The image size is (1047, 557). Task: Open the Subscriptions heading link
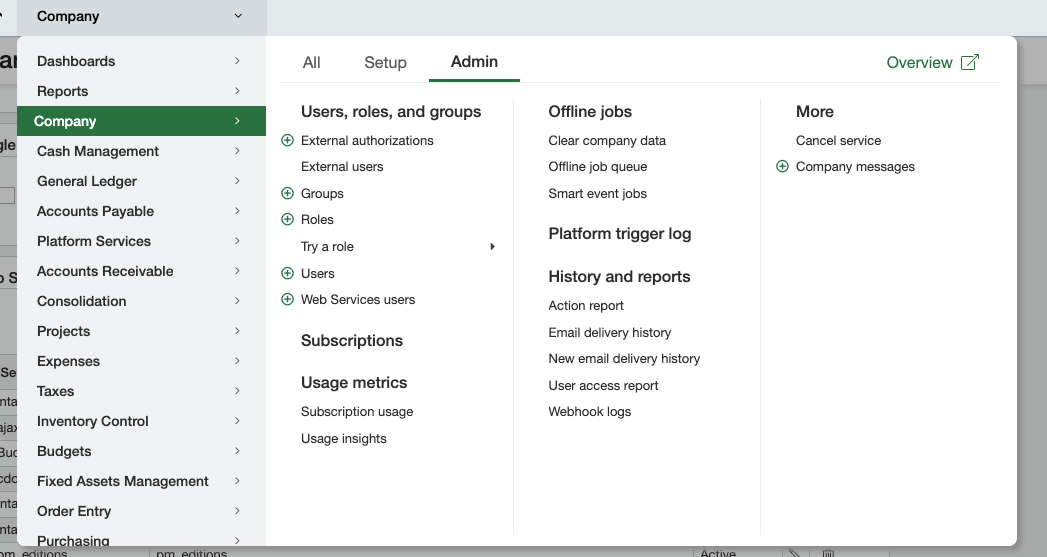tap(352, 341)
